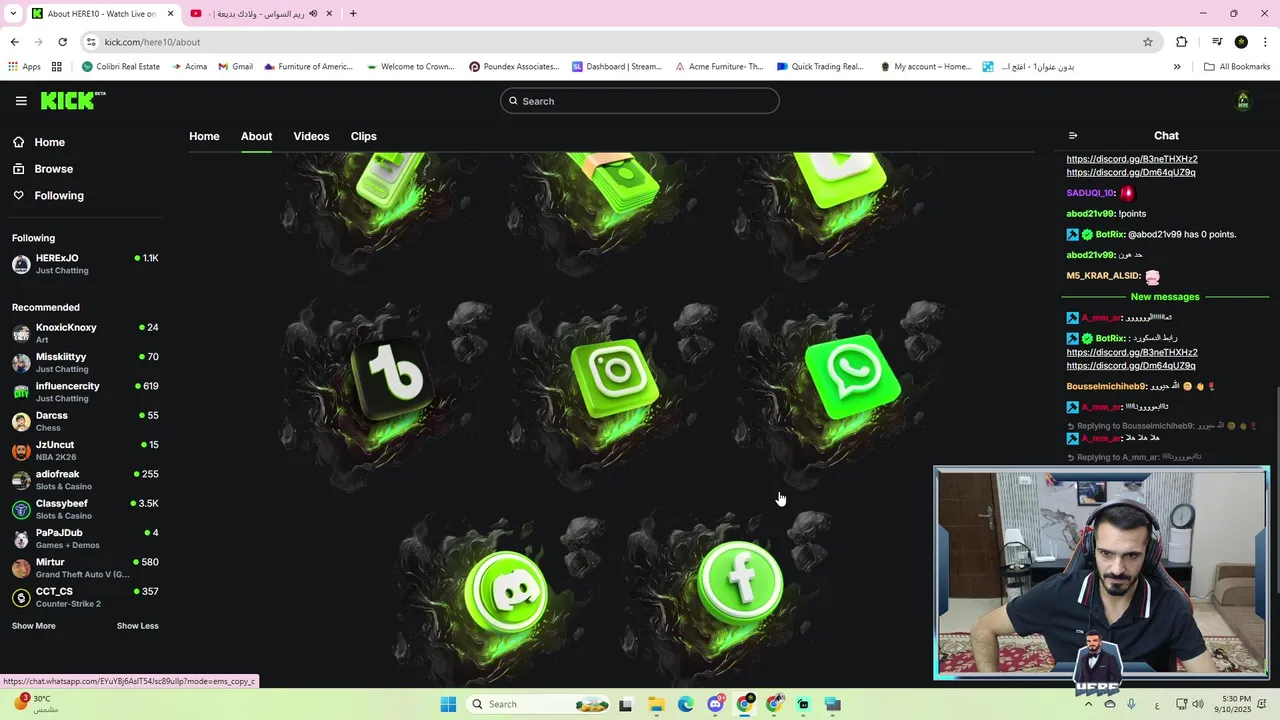Select the About HERE10 browser tab
Screen dimensions: 1280x720
point(103,14)
